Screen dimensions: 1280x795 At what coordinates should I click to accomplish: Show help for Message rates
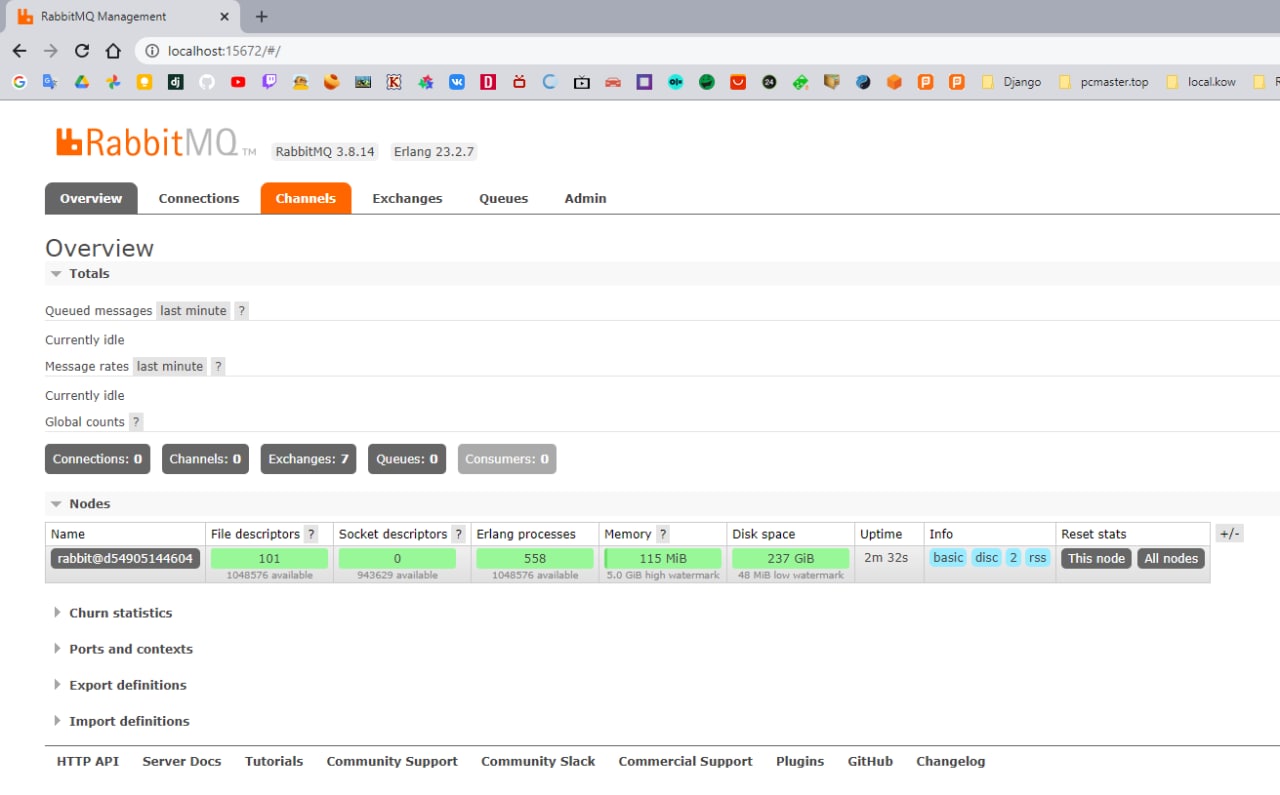218,367
